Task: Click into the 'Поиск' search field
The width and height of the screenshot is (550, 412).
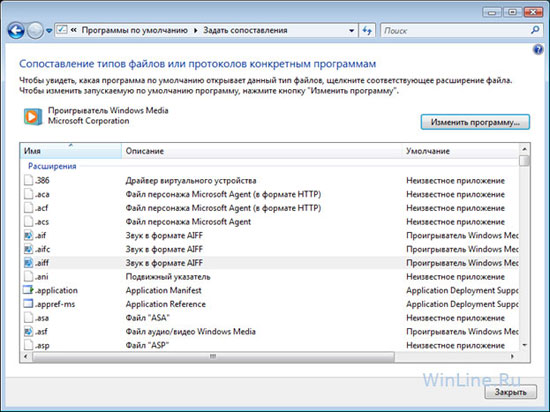Action: click(x=456, y=31)
